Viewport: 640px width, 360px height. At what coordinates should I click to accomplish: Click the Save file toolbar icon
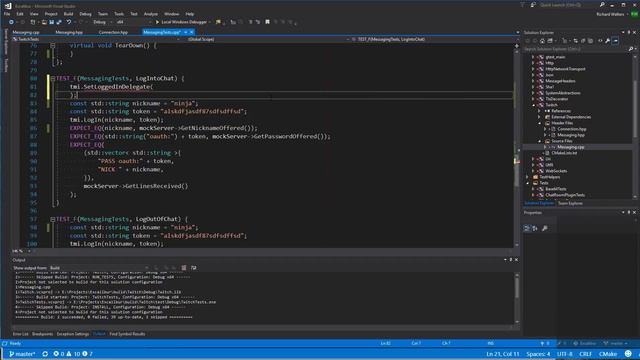[x=51, y=22]
